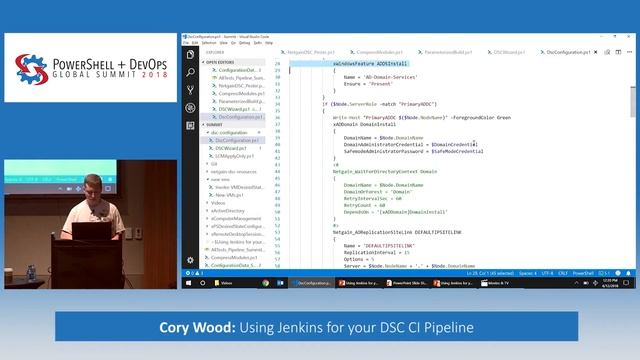640x360 pixels.
Task: Open the Go menu
Action: point(233,43)
